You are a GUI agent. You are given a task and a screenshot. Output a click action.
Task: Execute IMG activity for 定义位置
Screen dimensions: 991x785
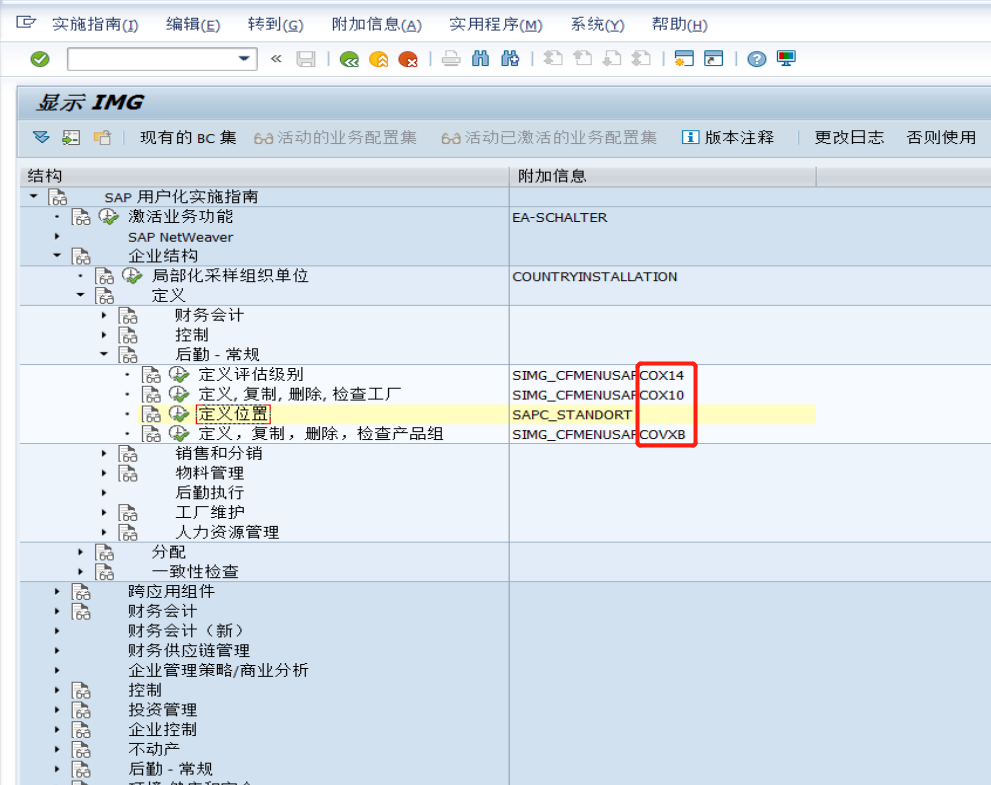(179, 415)
